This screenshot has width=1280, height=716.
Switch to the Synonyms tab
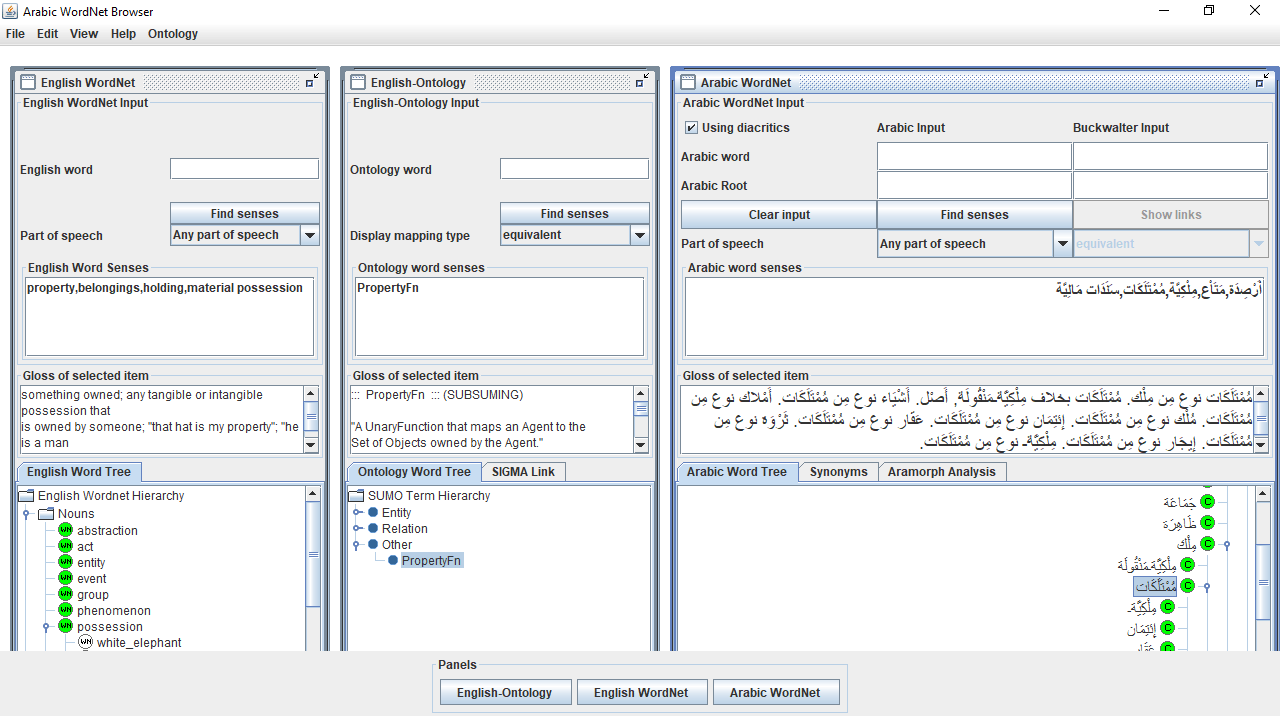839,471
